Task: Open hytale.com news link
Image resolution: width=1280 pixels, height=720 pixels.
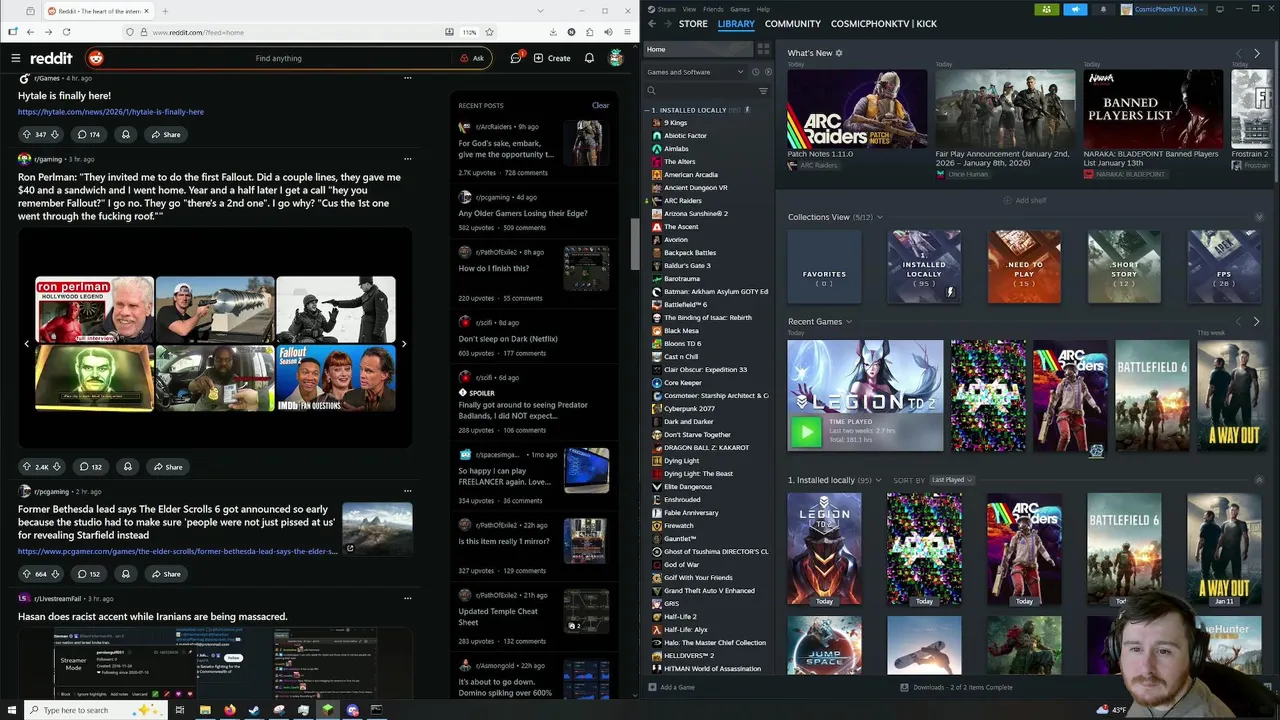Action: click(x=111, y=112)
